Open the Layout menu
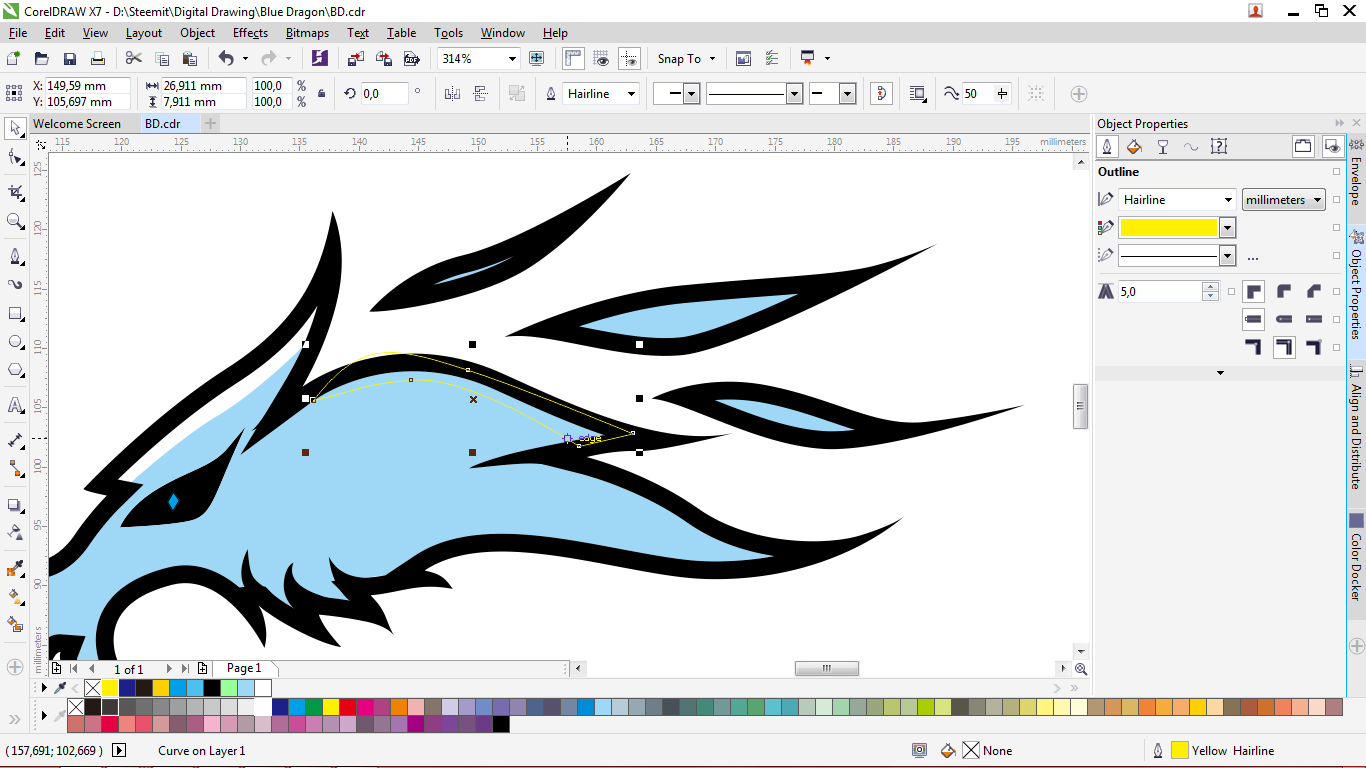The height and width of the screenshot is (768, 1366). (144, 33)
